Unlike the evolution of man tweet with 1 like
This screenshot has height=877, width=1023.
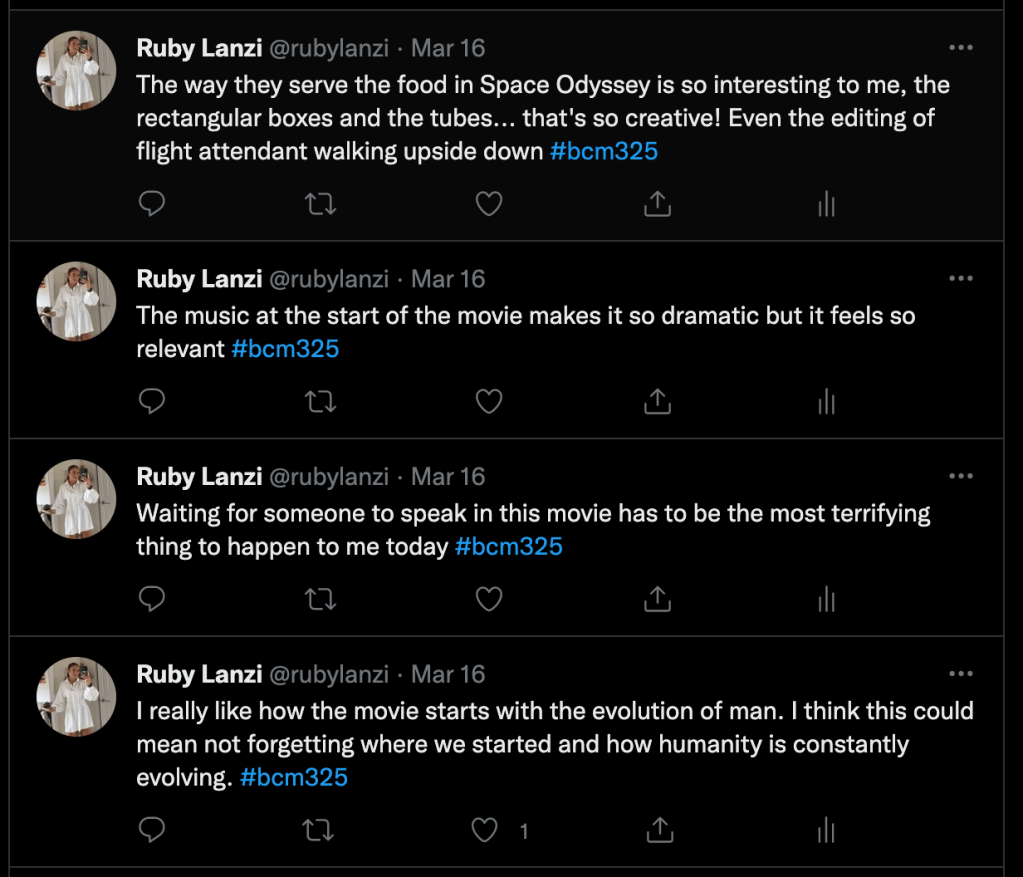pos(485,830)
